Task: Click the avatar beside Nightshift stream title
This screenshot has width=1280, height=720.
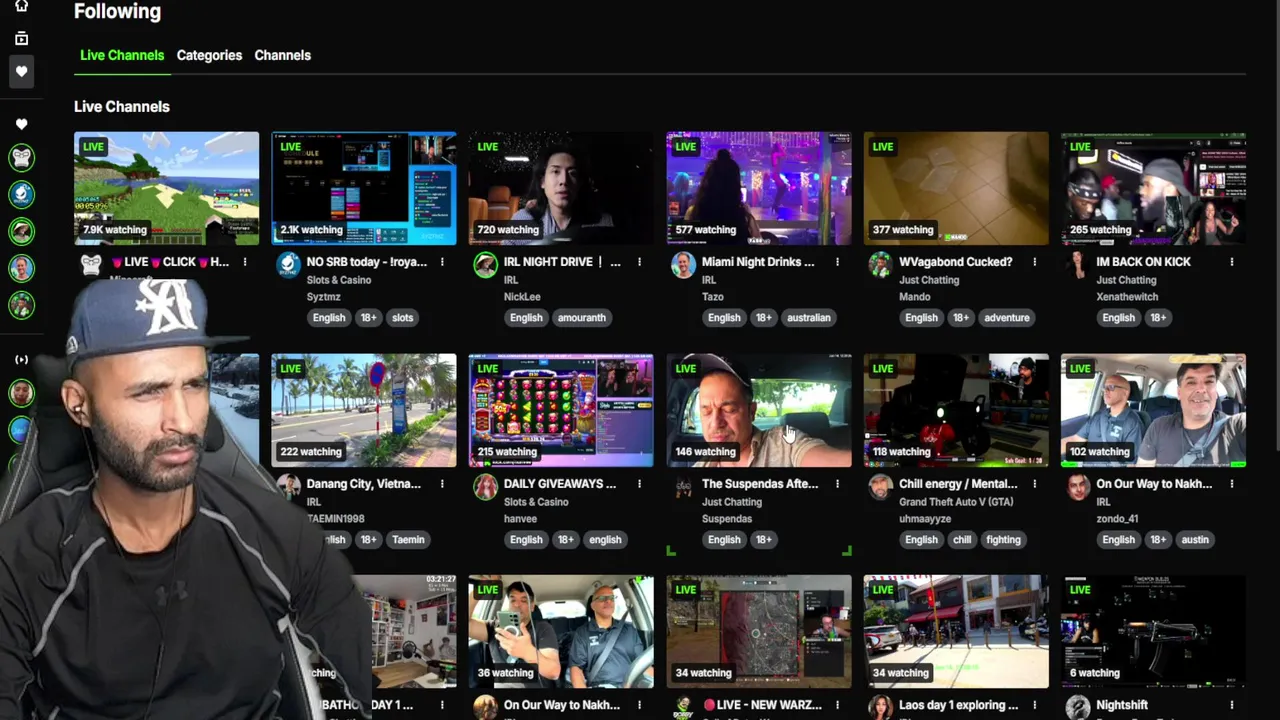Action: 1078,707
